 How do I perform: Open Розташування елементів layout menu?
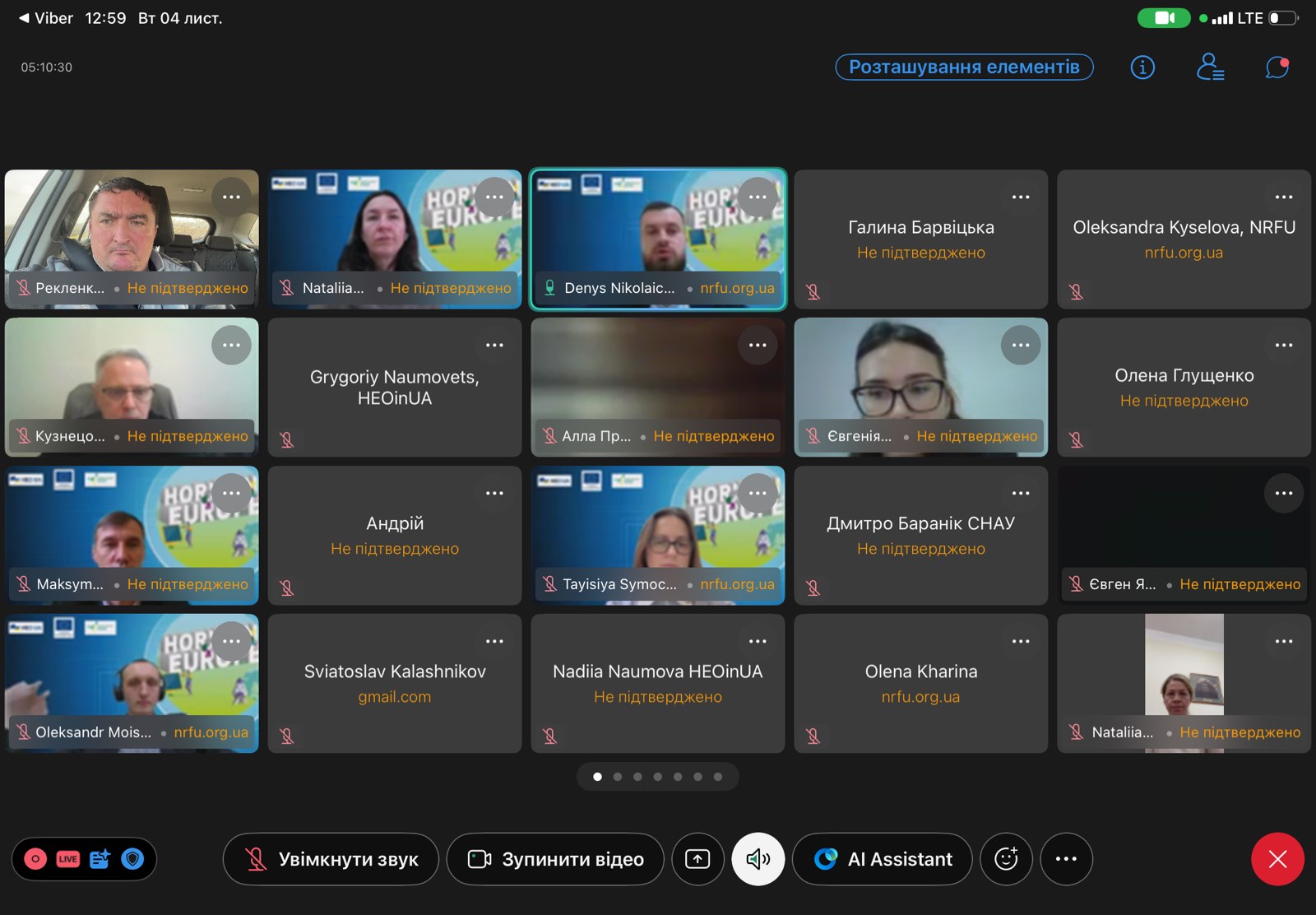(964, 67)
